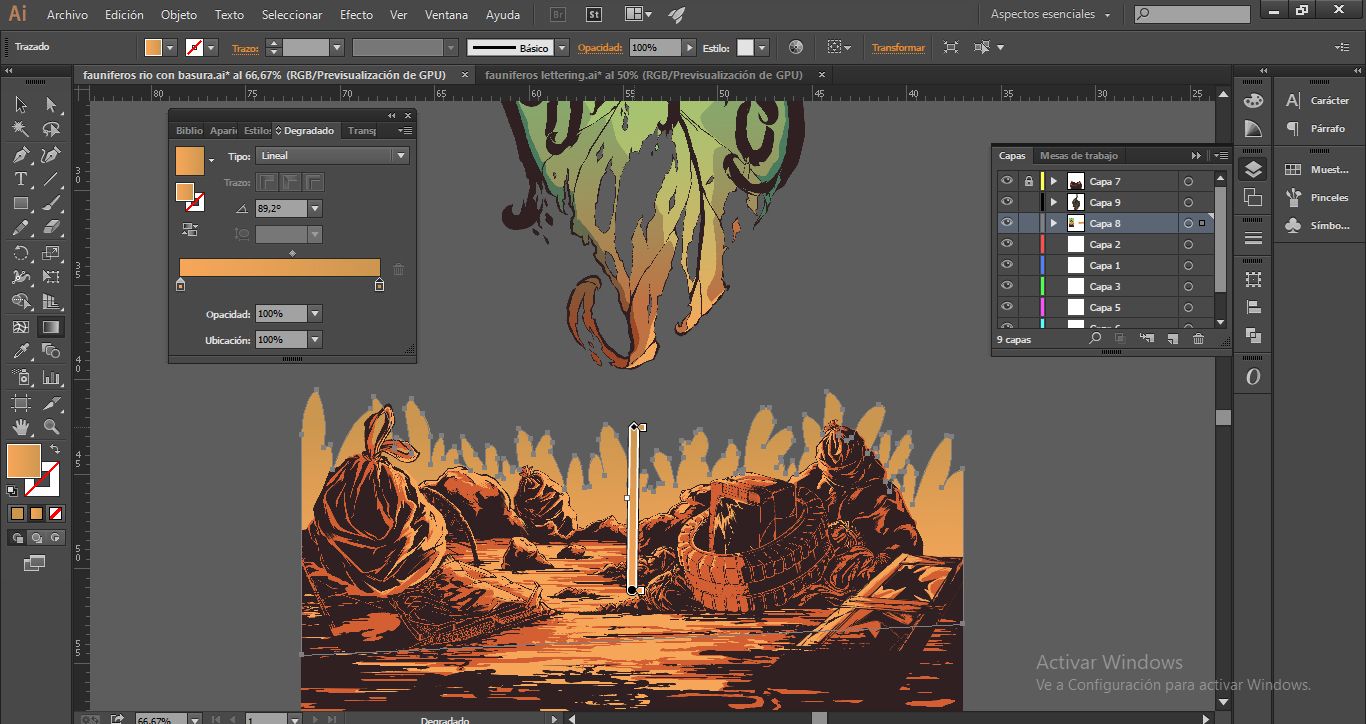Hide the Capa 7 layer
The height and width of the screenshot is (724, 1366).
[1007, 181]
